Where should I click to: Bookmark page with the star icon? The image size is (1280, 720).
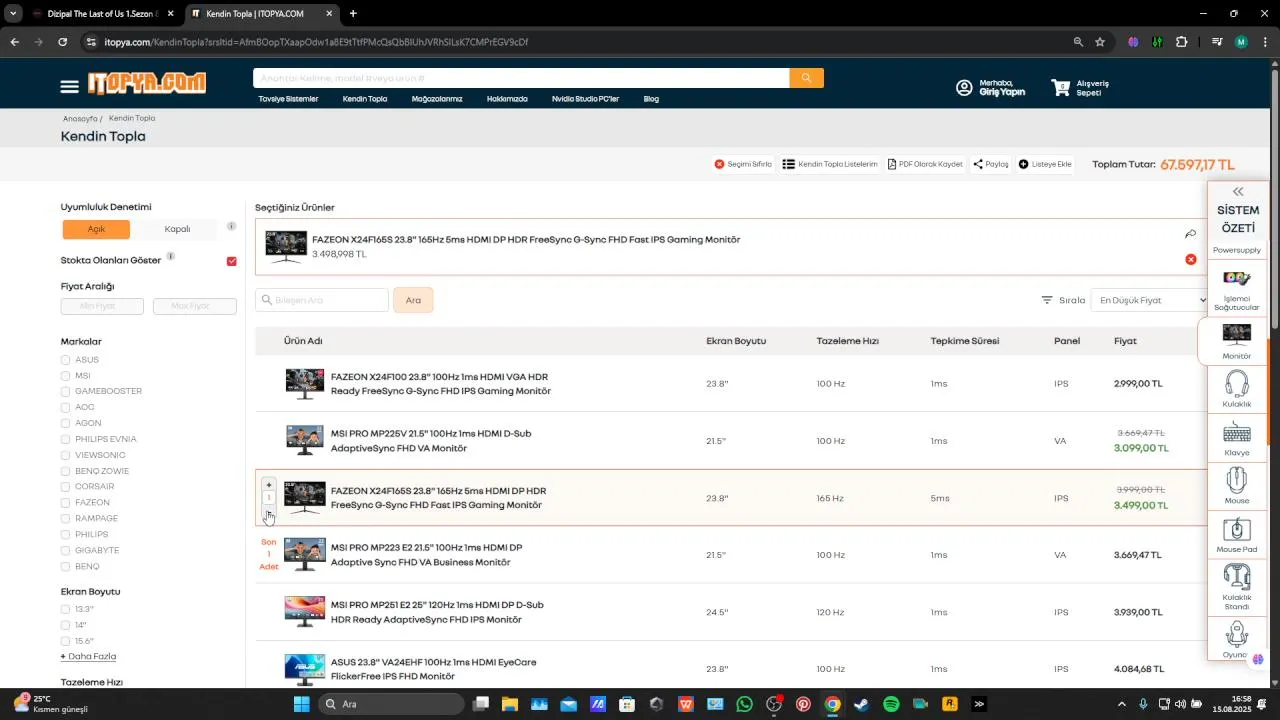click(x=1100, y=42)
